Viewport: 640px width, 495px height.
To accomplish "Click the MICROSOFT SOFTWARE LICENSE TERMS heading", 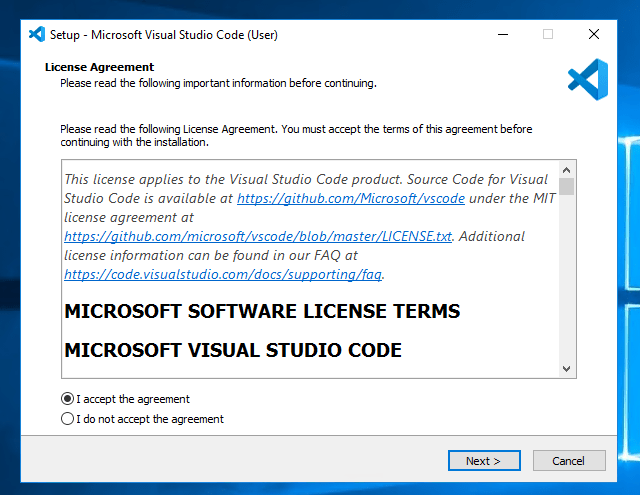I will pyautogui.click(x=262, y=311).
